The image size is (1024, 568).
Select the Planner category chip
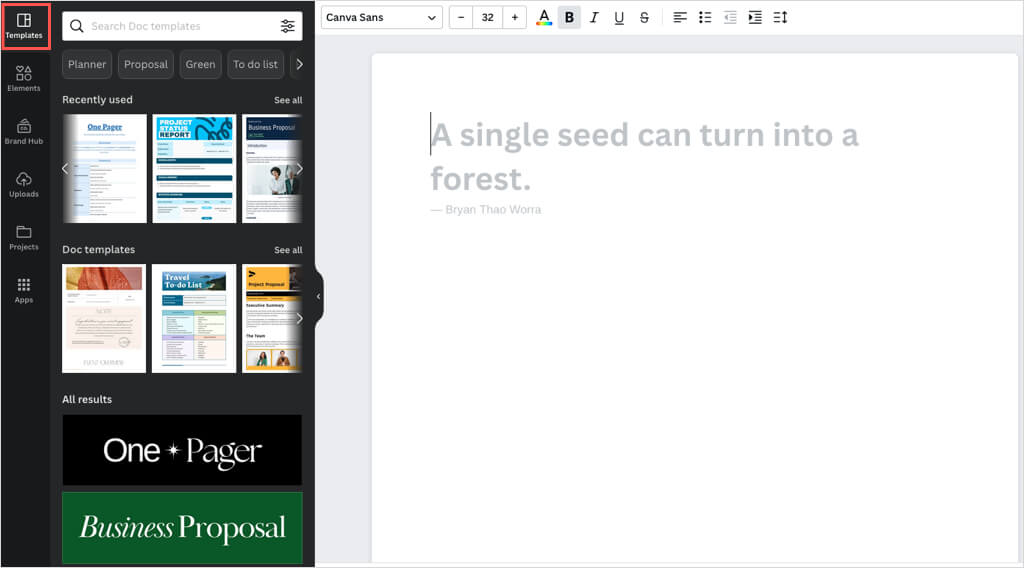pos(87,64)
